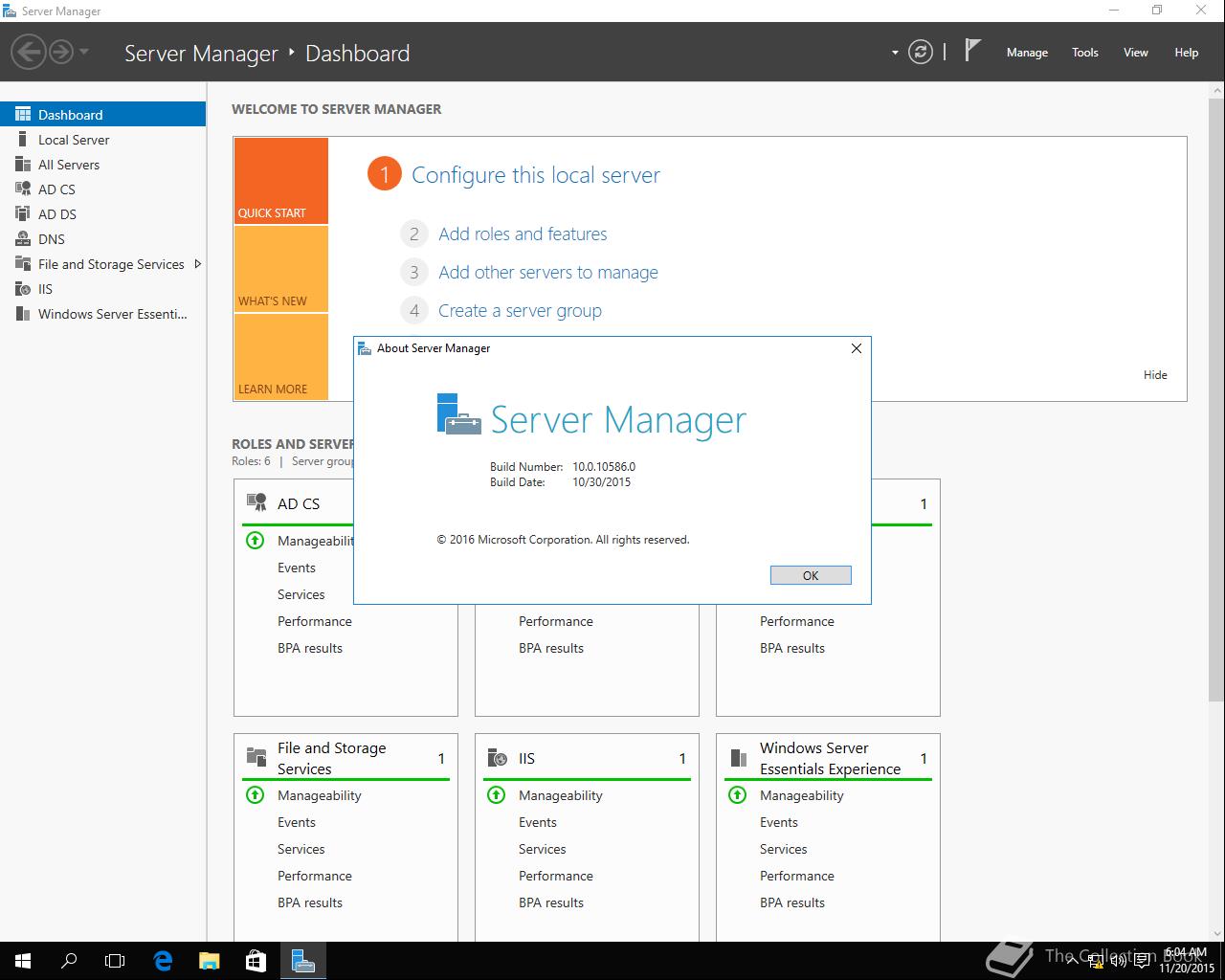Image resolution: width=1225 pixels, height=980 pixels.
Task: Click Events in Windows Server Essentials tile
Action: click(779, 822)
